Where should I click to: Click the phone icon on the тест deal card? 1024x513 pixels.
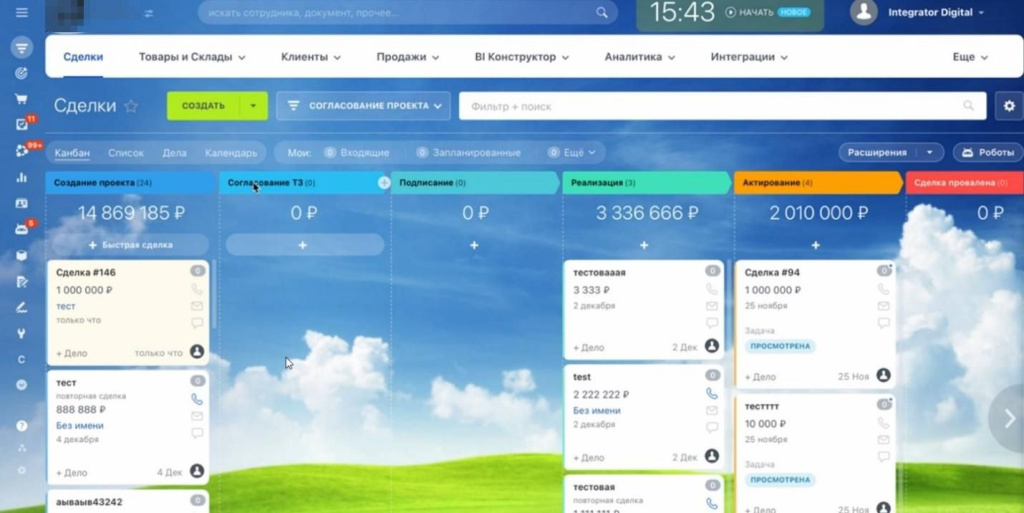pyautogui.click(x=197, y=399)
